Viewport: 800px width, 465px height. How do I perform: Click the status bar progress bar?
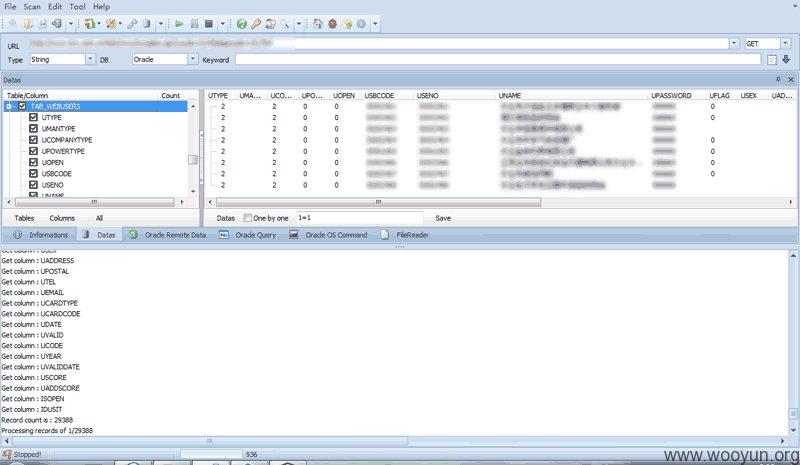211,454
